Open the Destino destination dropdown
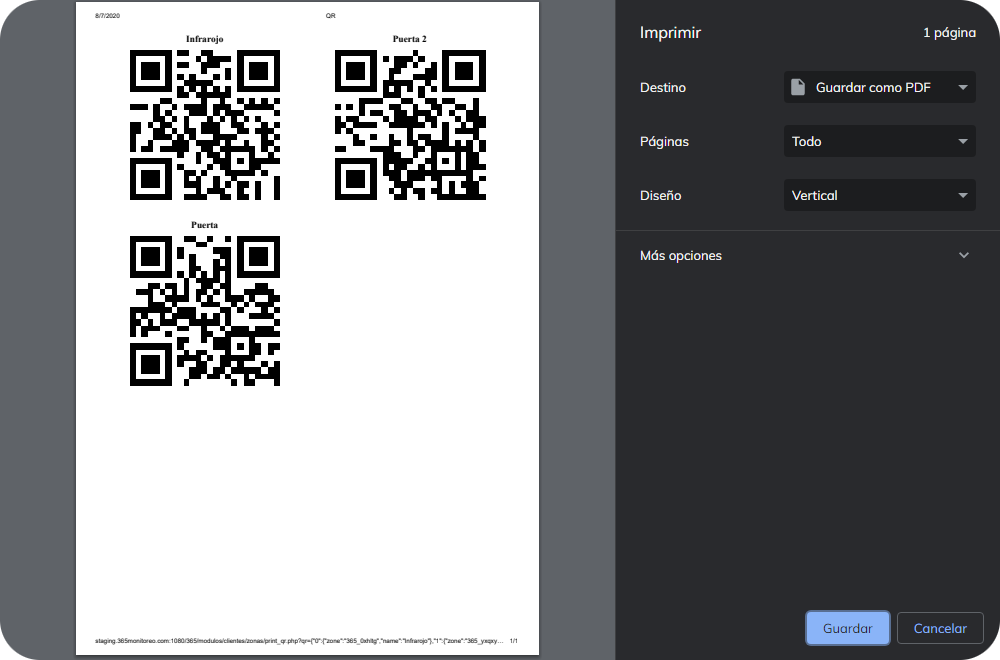The width and height of the screenshot is (1000, 660). point(880,87)
